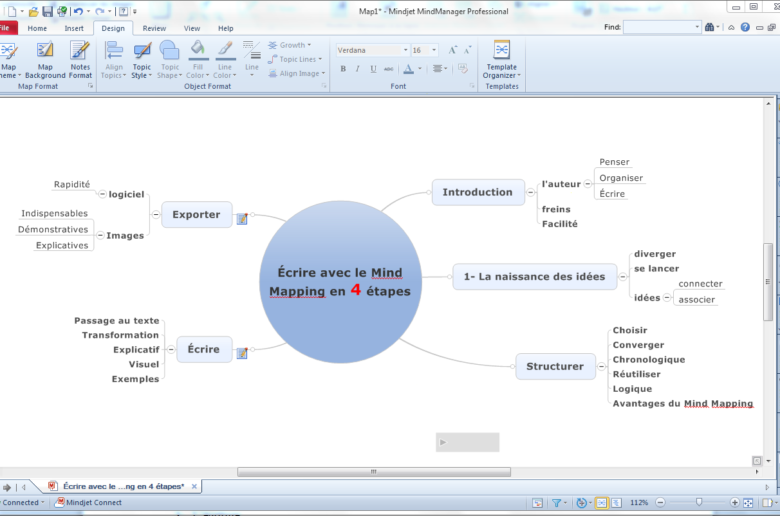780x516 pixels.
Task: Open the Review ribbon tab
Action: click(154, 28)
